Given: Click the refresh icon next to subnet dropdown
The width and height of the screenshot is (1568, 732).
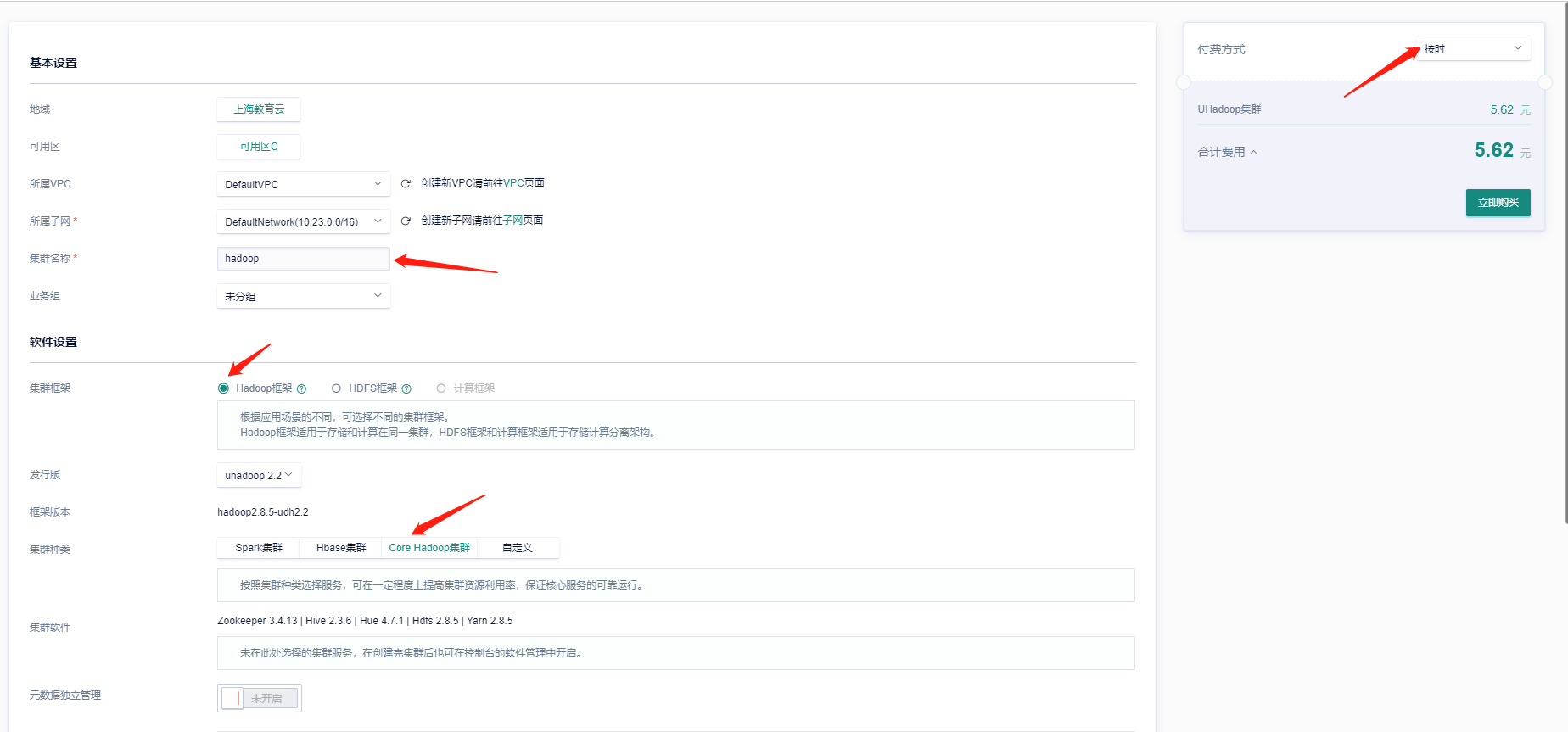Looking at the screenshot, I should [406, 221].
